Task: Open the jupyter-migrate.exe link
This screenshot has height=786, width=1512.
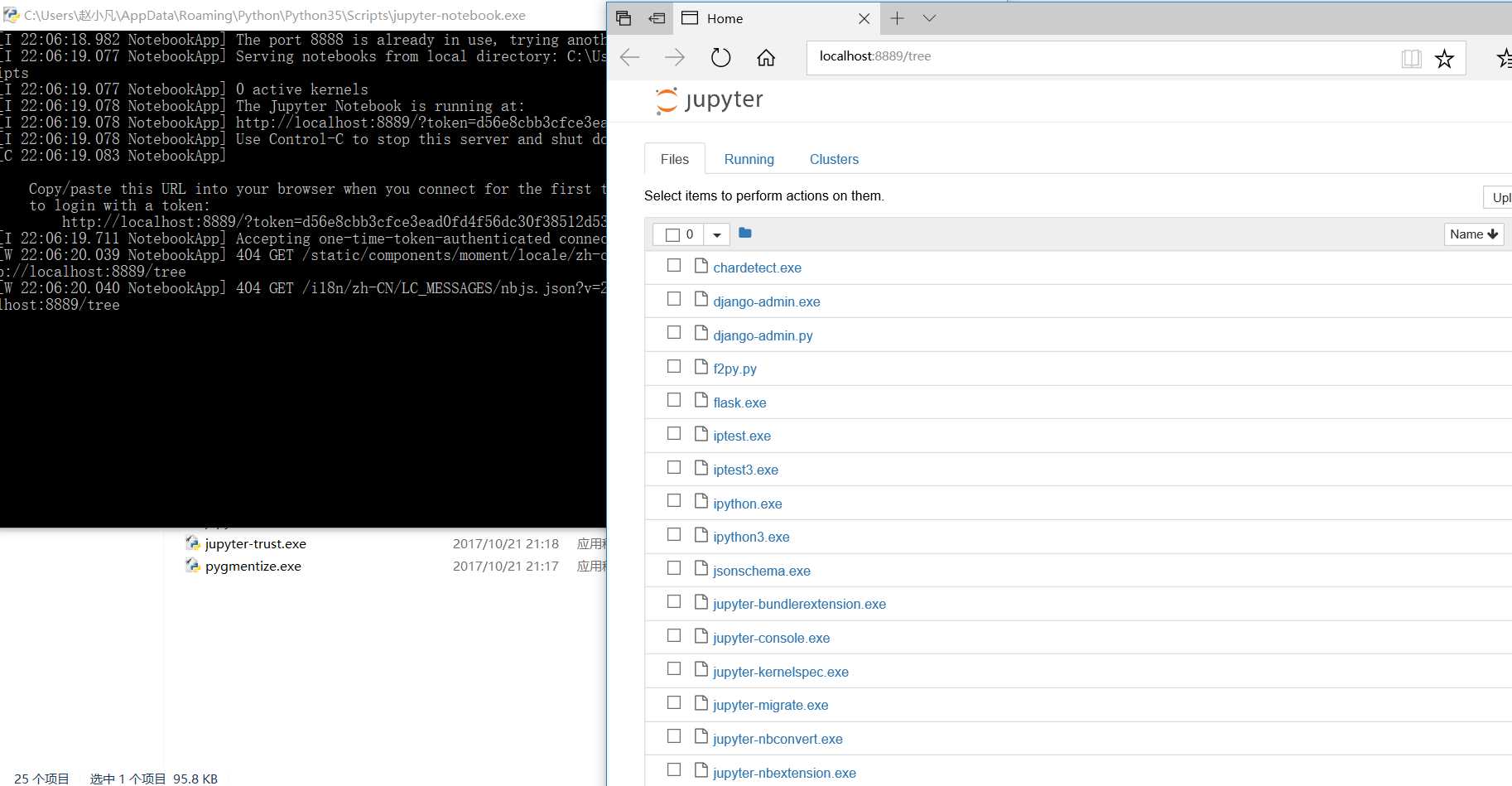Action: pos(770,705)
